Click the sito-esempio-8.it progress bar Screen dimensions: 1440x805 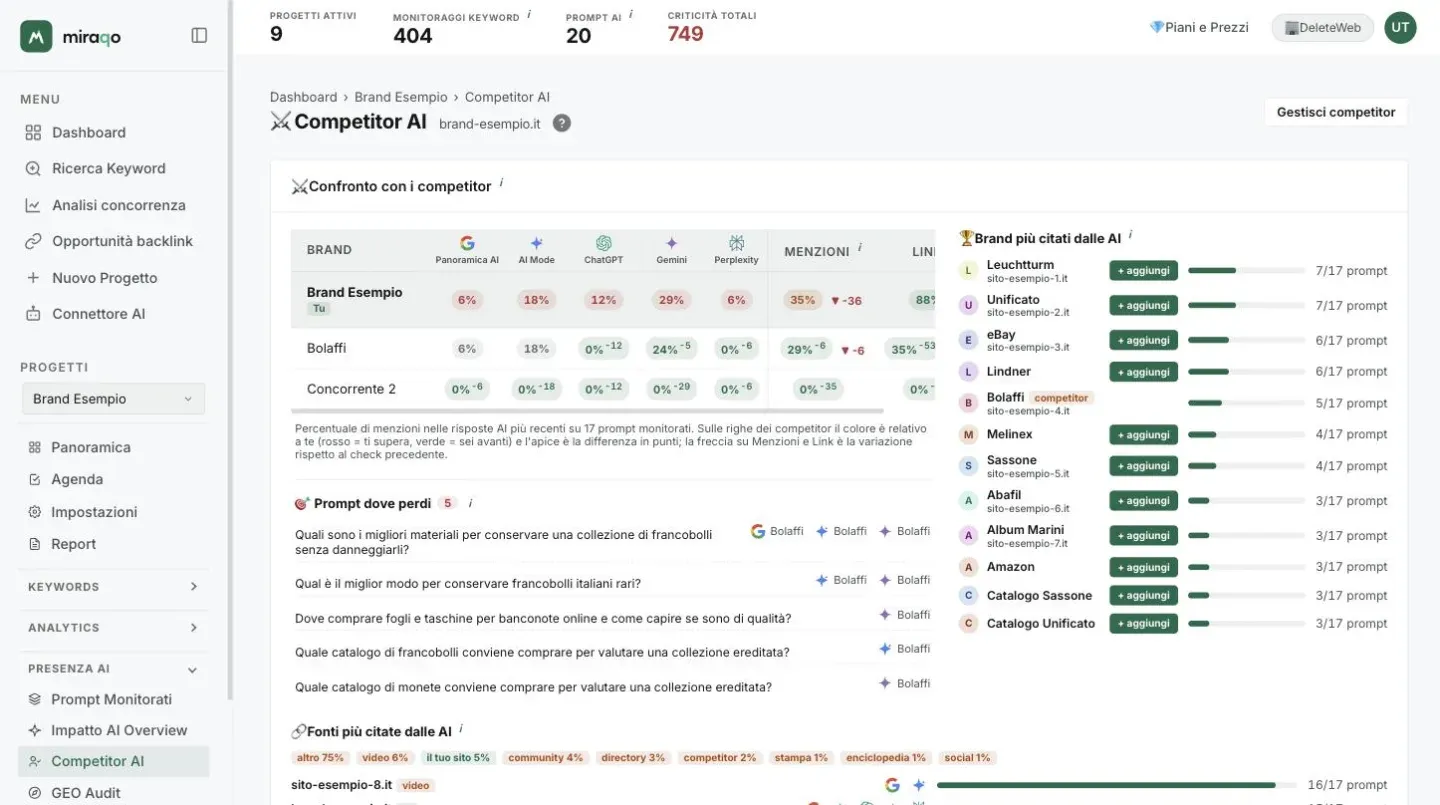pos(1116,785)
